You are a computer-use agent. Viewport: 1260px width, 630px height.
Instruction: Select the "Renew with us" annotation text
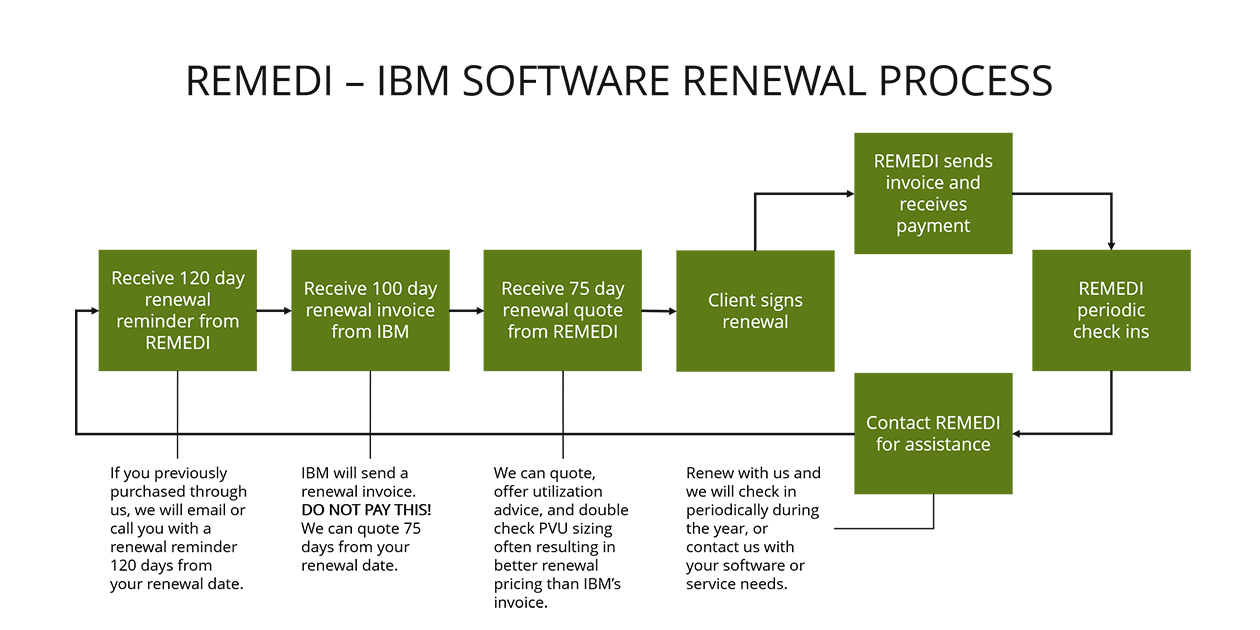point(753,528)
